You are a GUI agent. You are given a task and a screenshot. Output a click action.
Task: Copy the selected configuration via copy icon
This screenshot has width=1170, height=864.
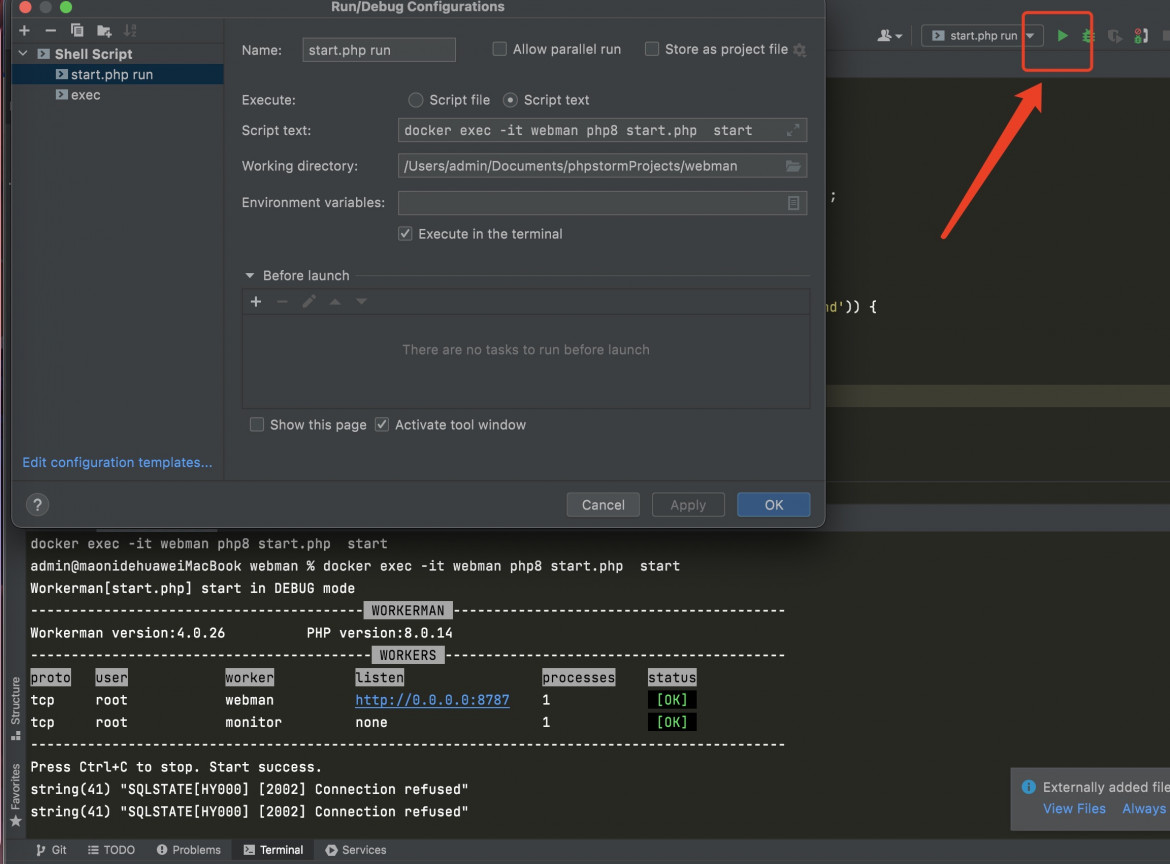point(77,31)
